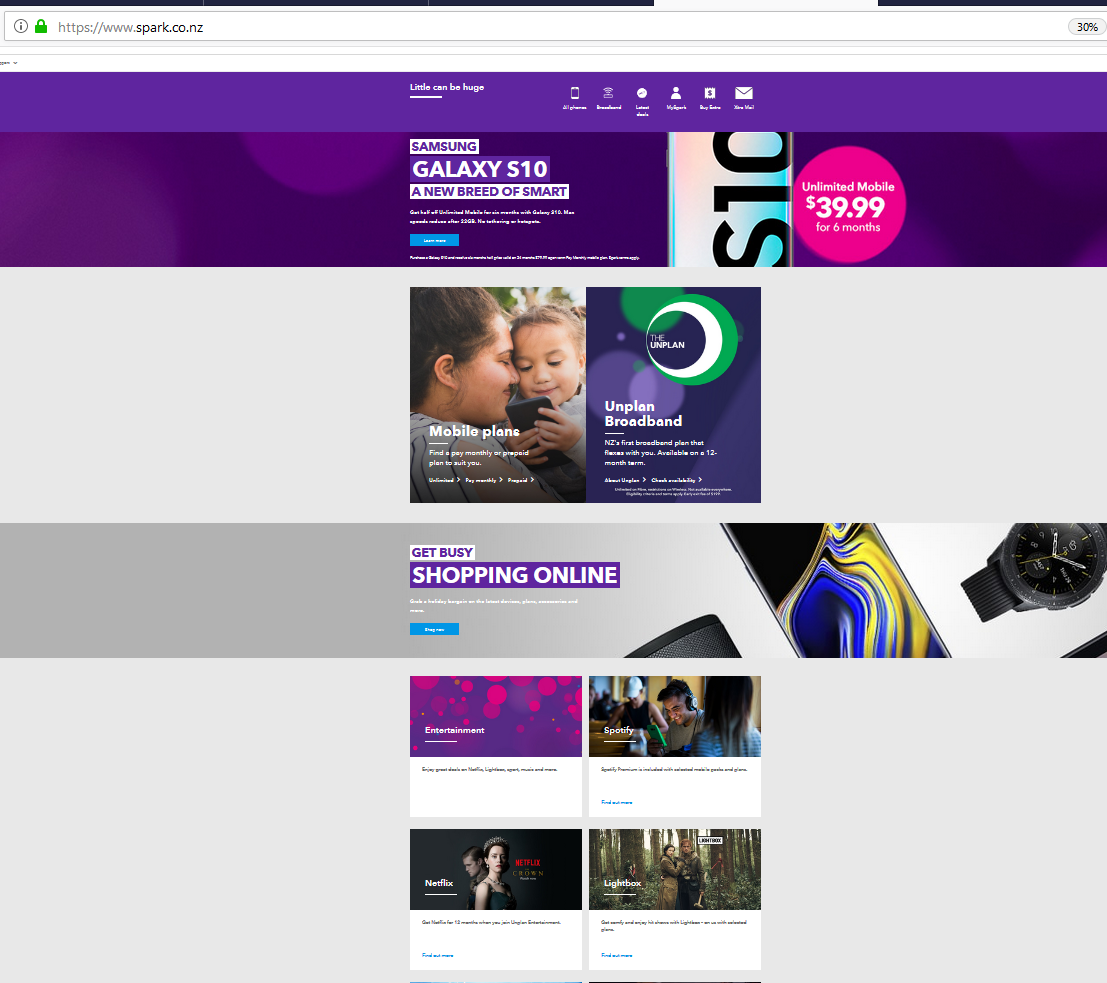The width and height of the screenshot is (1107, 983).
Task: Open the All phones icon
Action: point(575,93)
